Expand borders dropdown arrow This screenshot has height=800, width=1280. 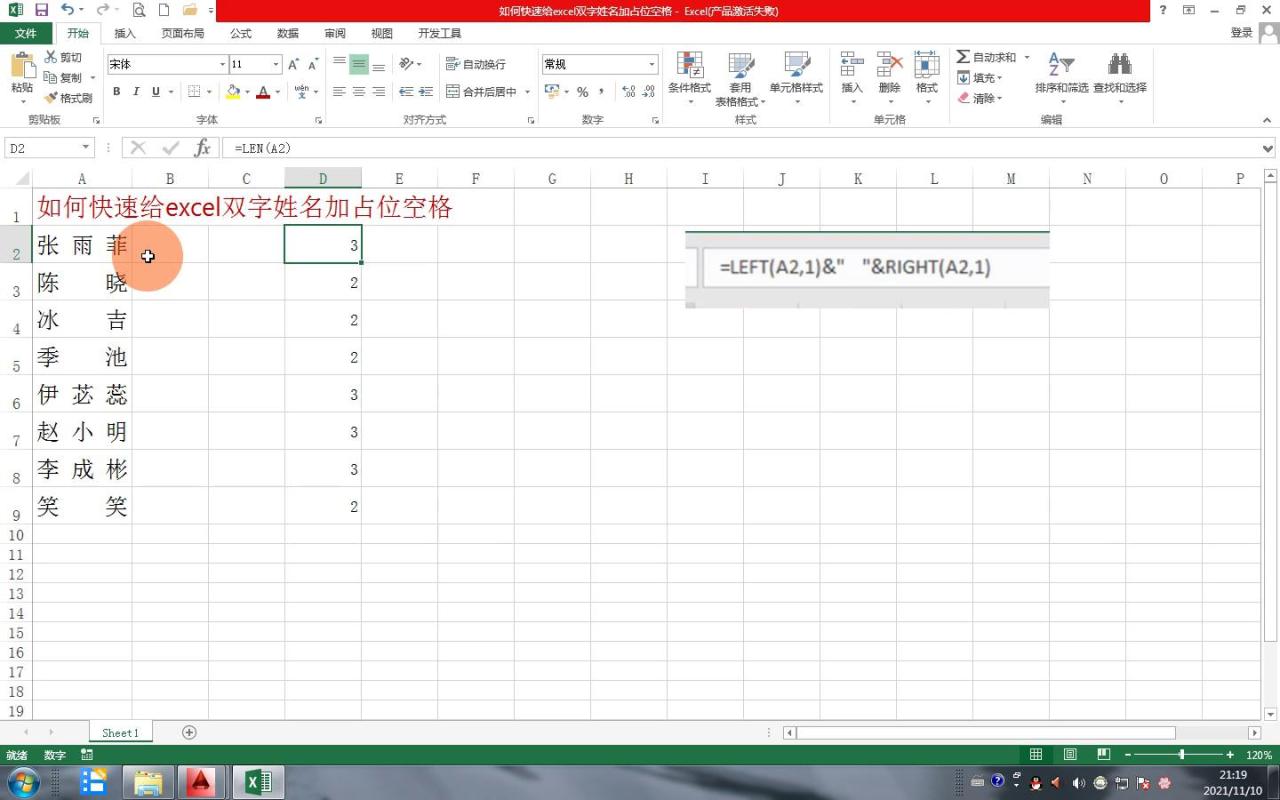tap(209, 92)
